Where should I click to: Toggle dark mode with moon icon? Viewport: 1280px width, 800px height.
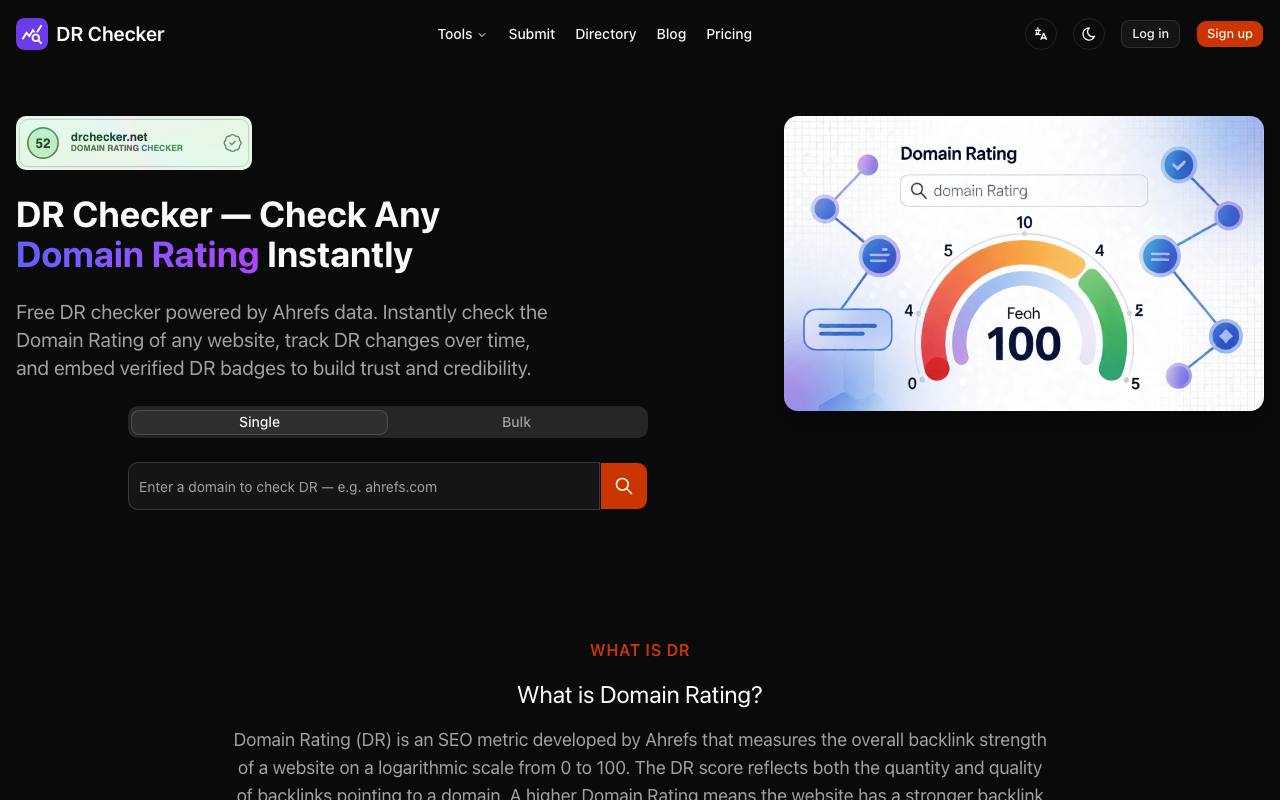tap(1089, 34)
